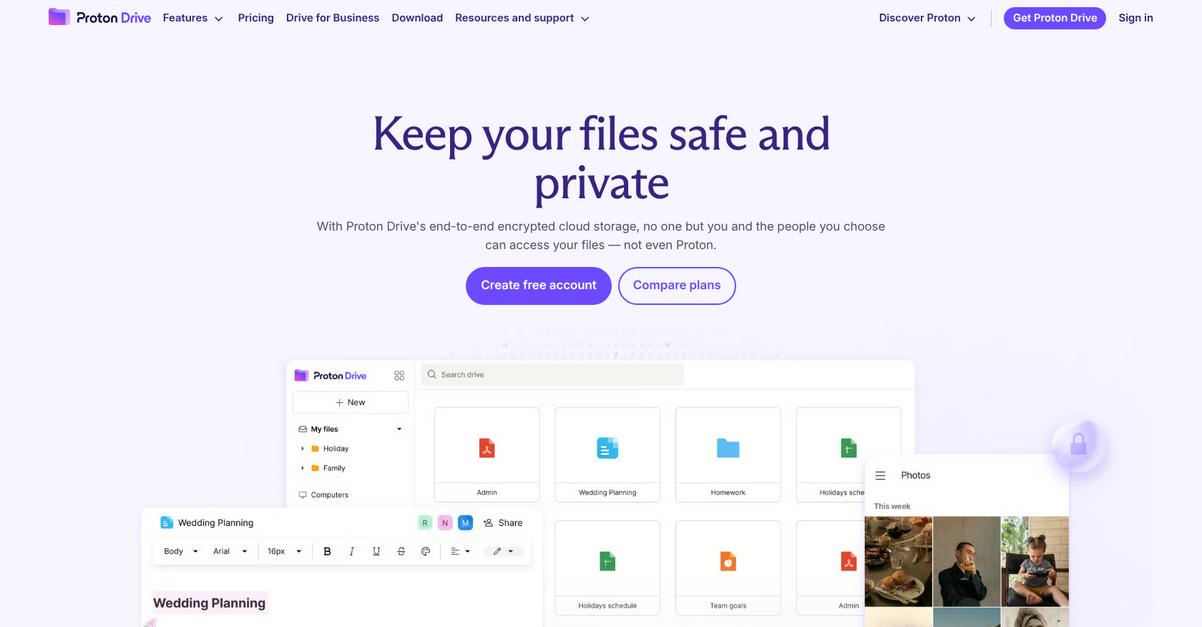Image resolution: width=1202 pixels, height=627 pixels.
Task: Go to the Pricing page
Action: click(256, 18)
